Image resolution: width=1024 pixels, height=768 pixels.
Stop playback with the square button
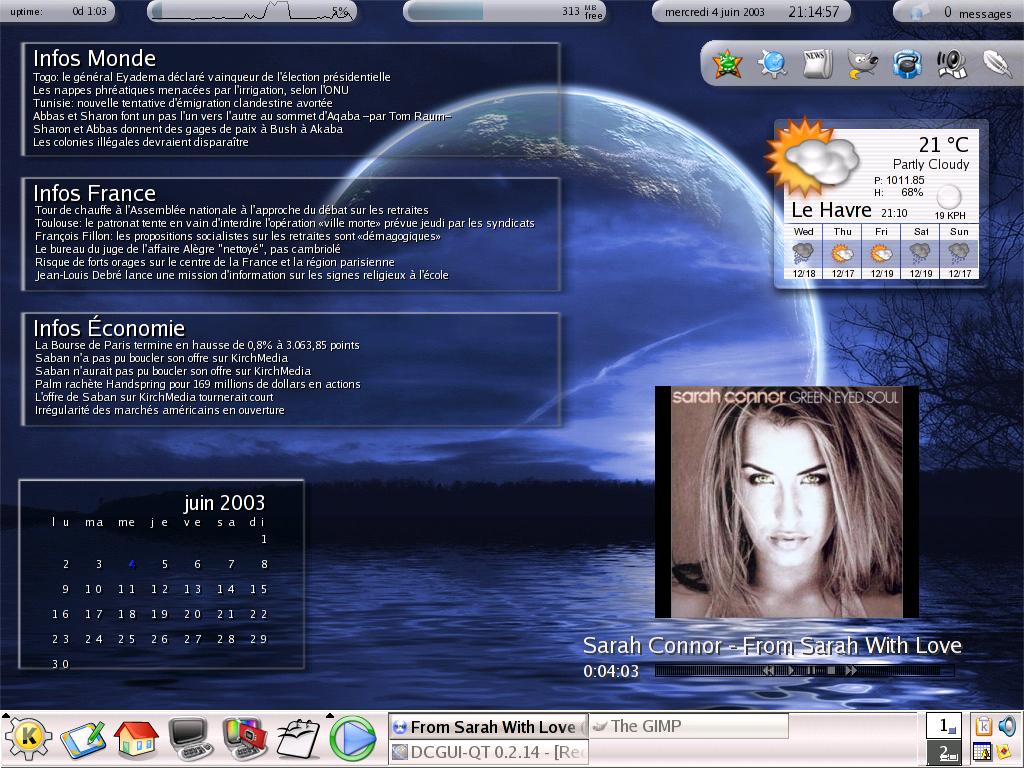click(x=831, y=671)
